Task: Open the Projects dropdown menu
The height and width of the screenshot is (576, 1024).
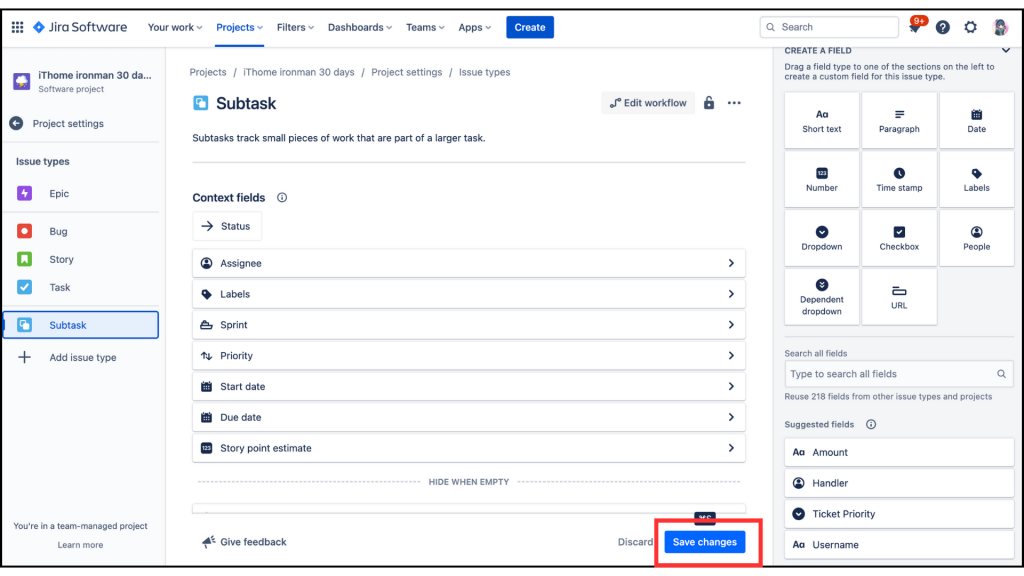Action: [x=239, y=27]
